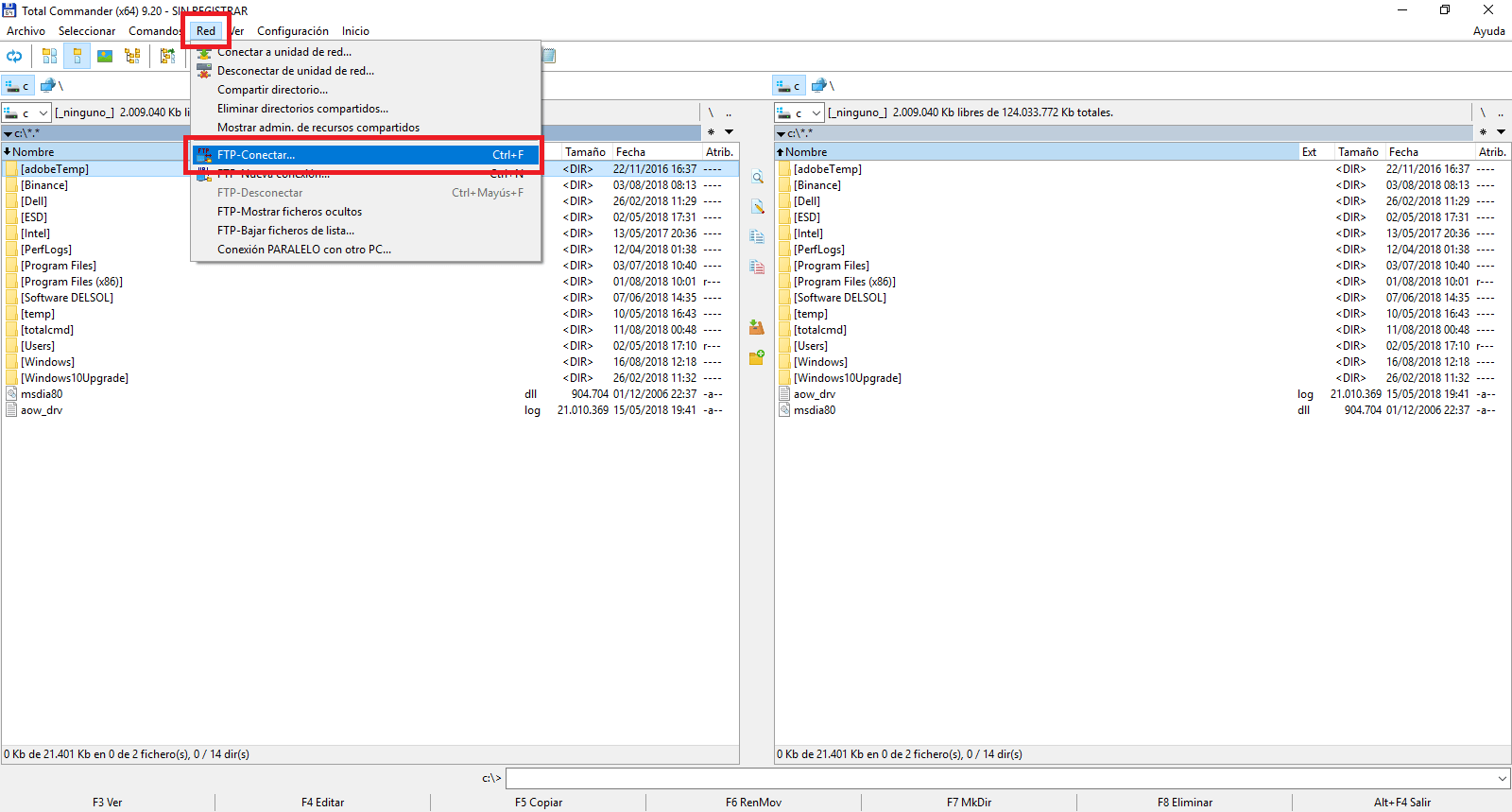
Task: Choose Eliminar directorios compartidos... entry
Action: pyautogui.click(x=366, y=109)
